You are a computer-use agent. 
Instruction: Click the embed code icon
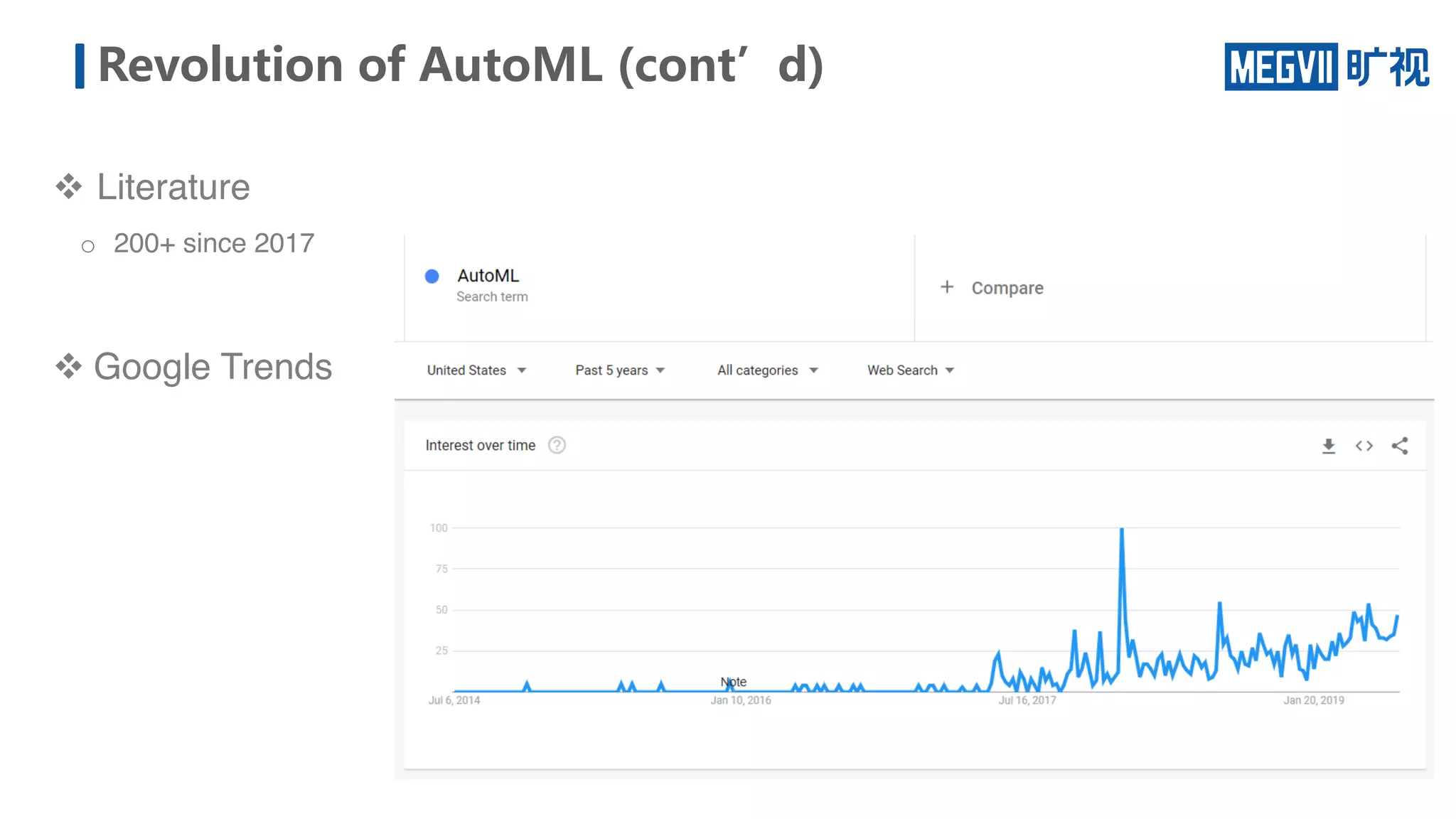coord(1364,446)
